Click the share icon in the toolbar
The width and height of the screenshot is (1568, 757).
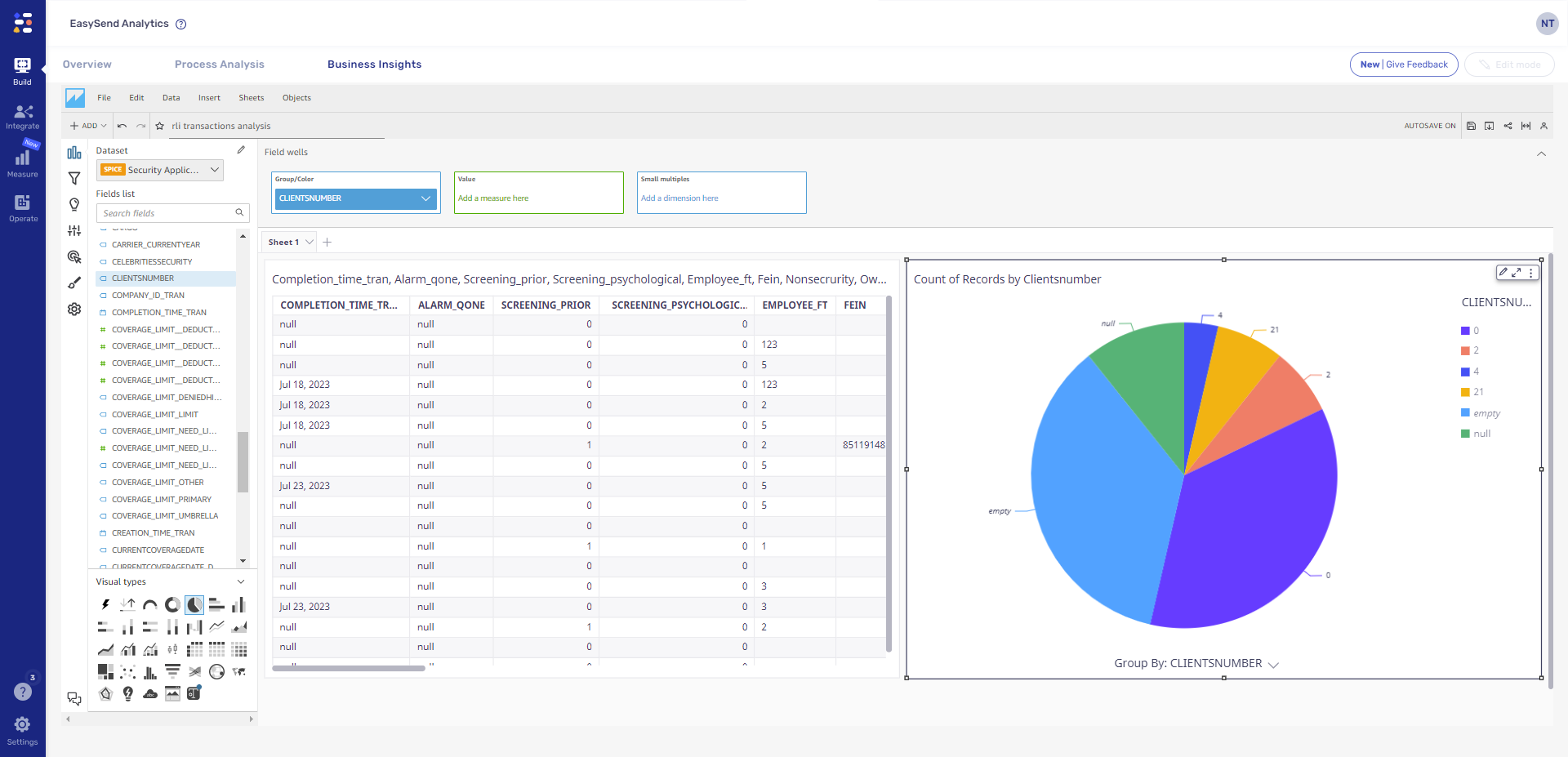pyautogui.click(x=1507, y=126)
